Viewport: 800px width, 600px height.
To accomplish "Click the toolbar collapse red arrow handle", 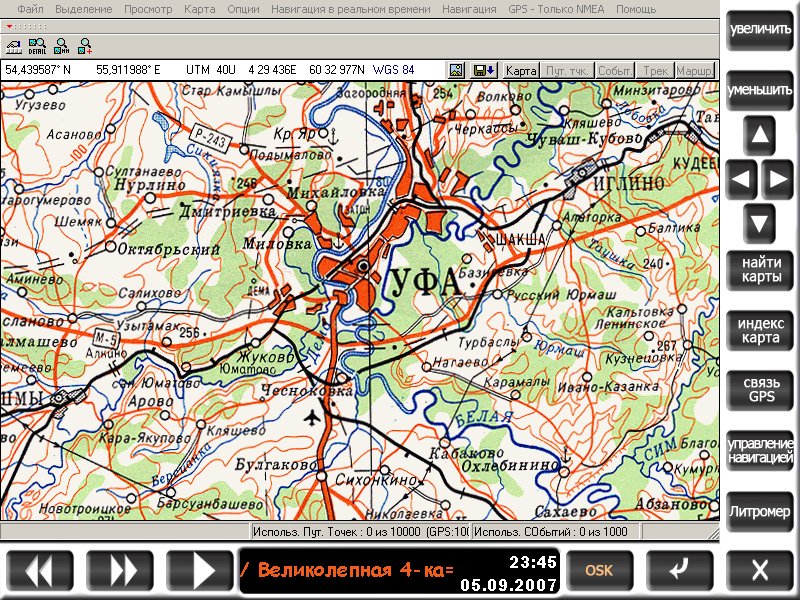I will (x=9, y=25).
